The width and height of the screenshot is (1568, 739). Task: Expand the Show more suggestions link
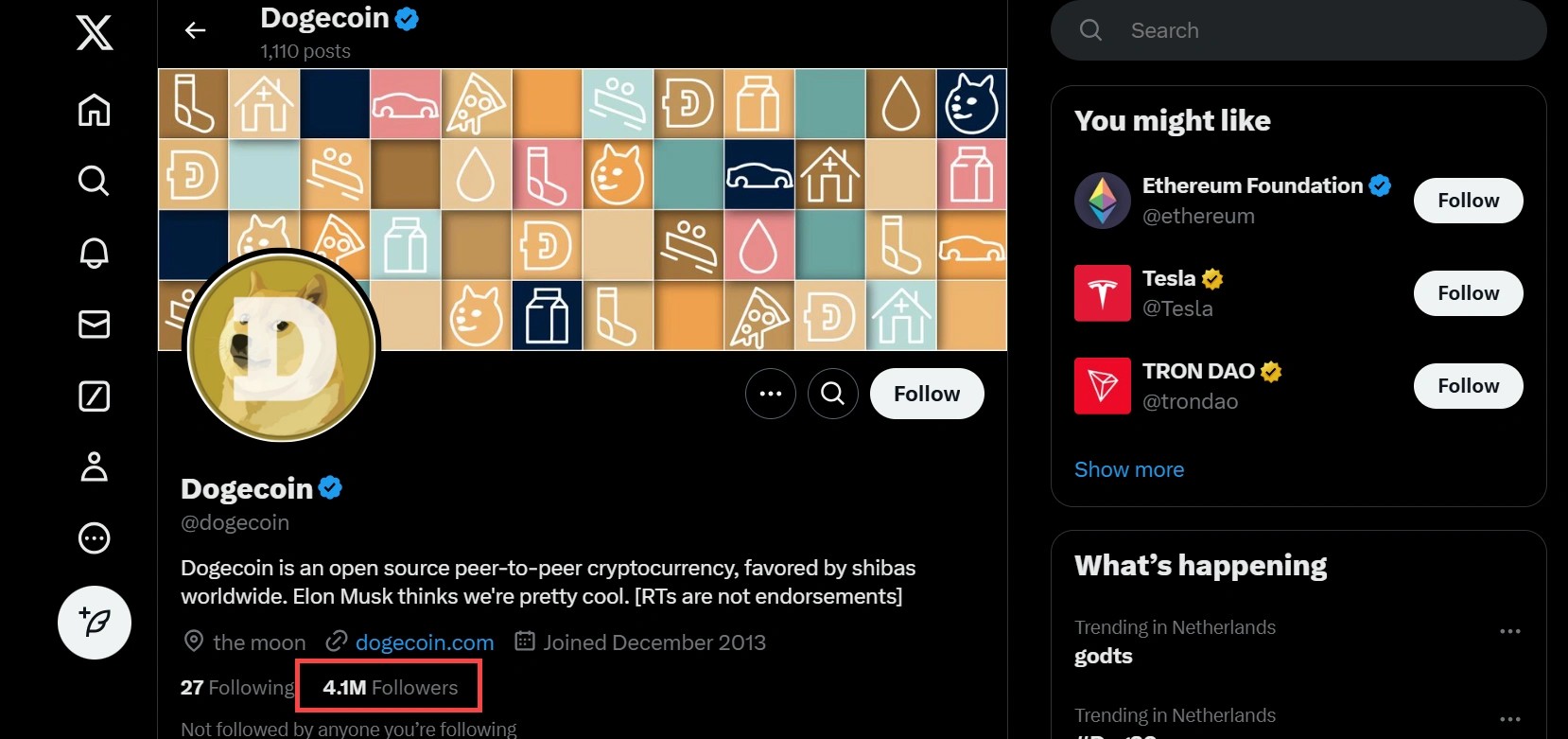point(1128,469)
